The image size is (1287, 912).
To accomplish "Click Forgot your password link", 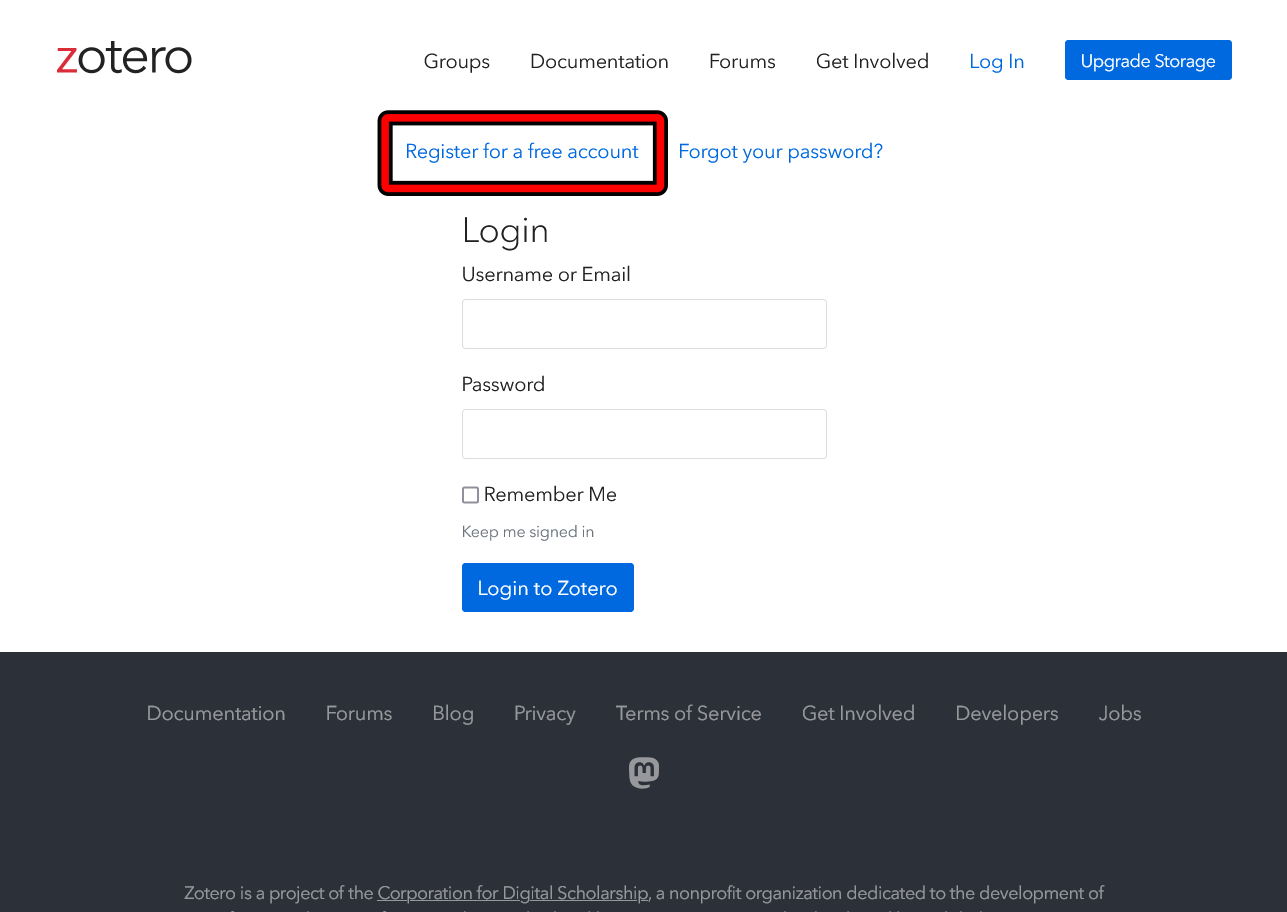I will coord(780,152).
